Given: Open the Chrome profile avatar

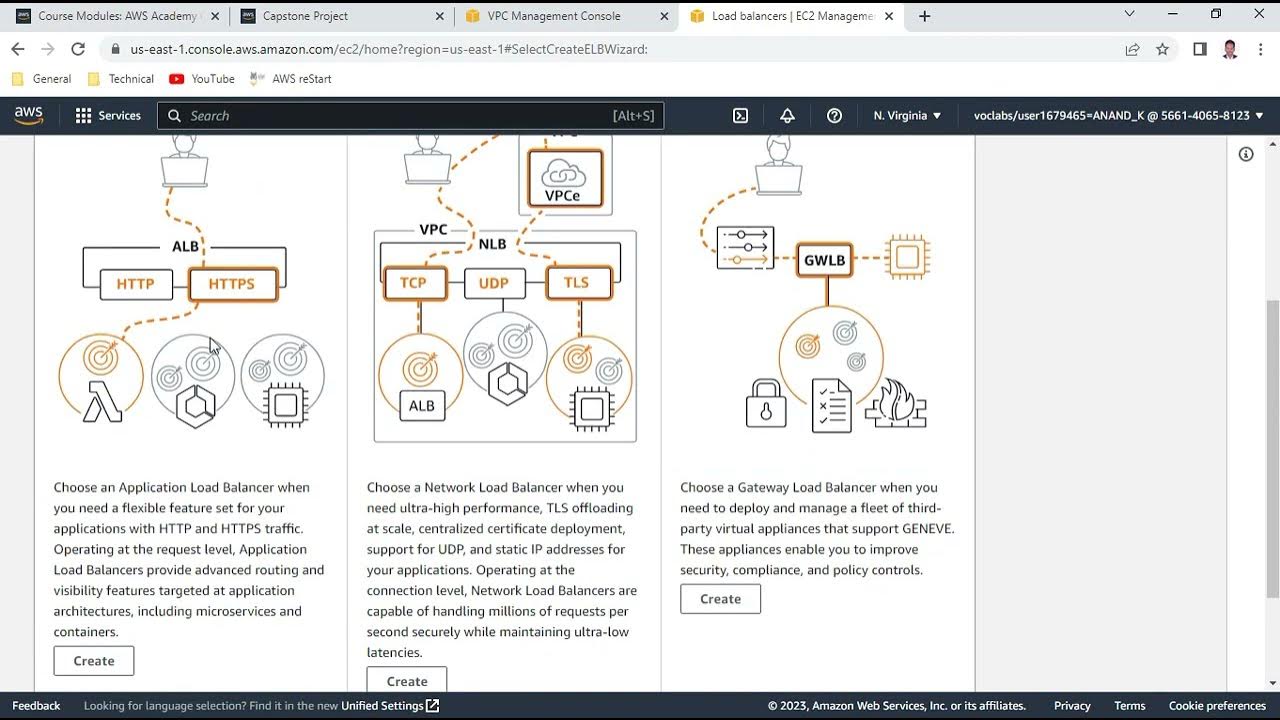Looking at the screenshot, I should 1230,49.
